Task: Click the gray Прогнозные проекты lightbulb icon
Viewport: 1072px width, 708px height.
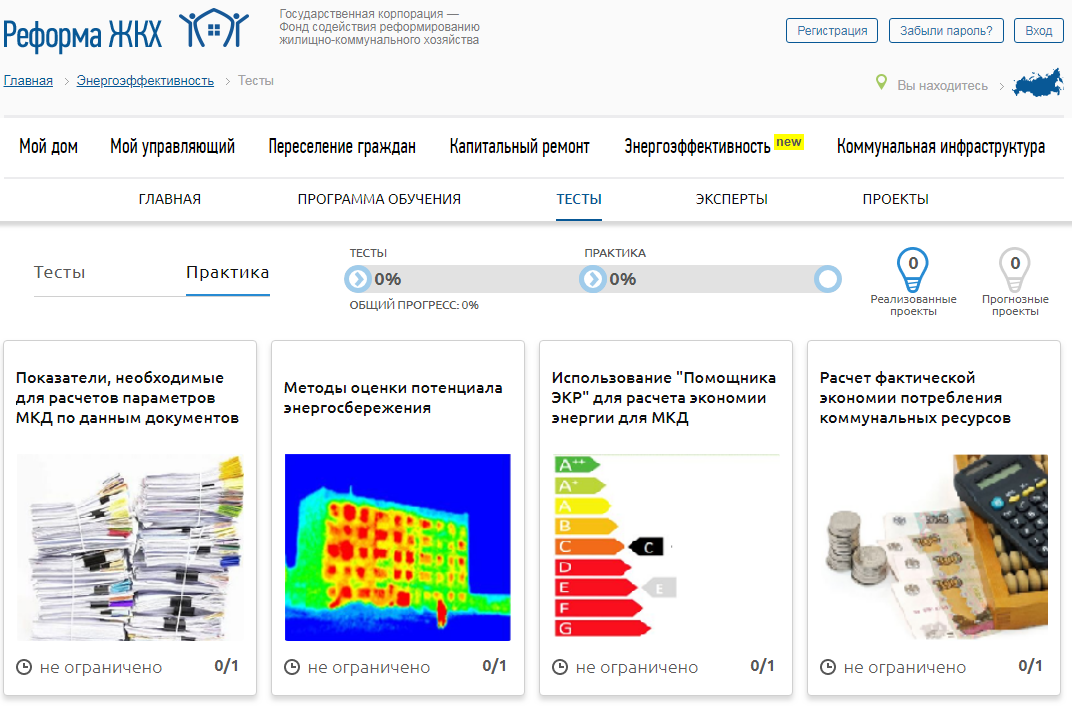Action: (x=1015, y=267)
